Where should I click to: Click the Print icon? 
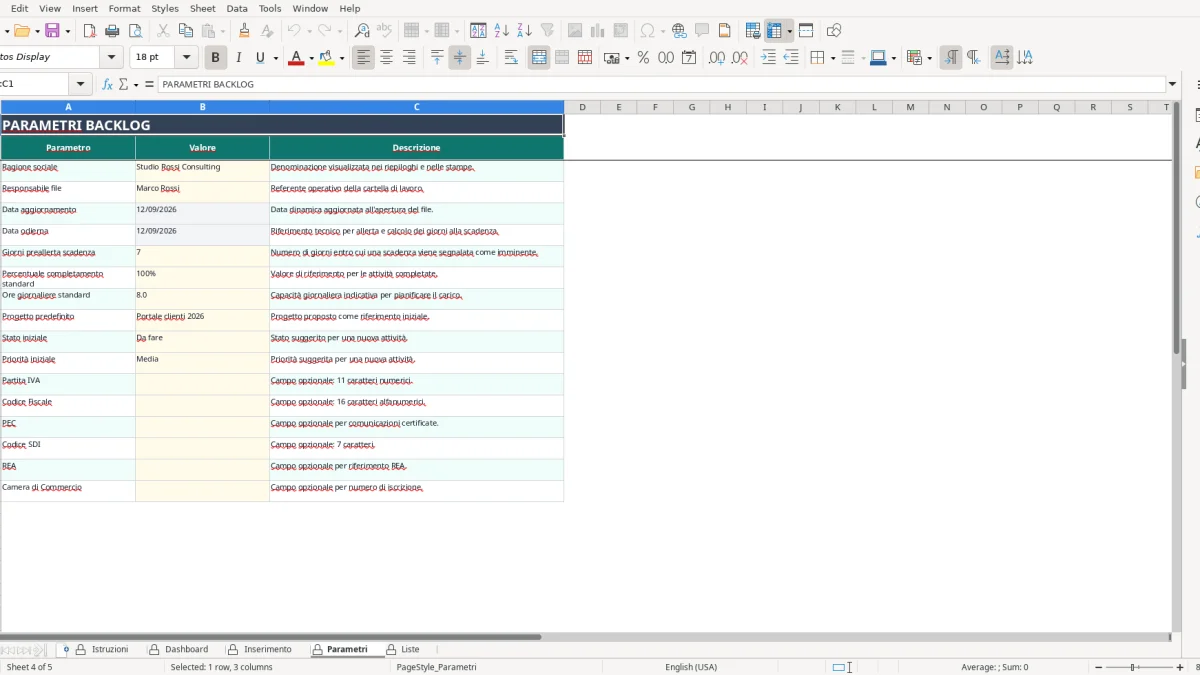tap(112, 31)
